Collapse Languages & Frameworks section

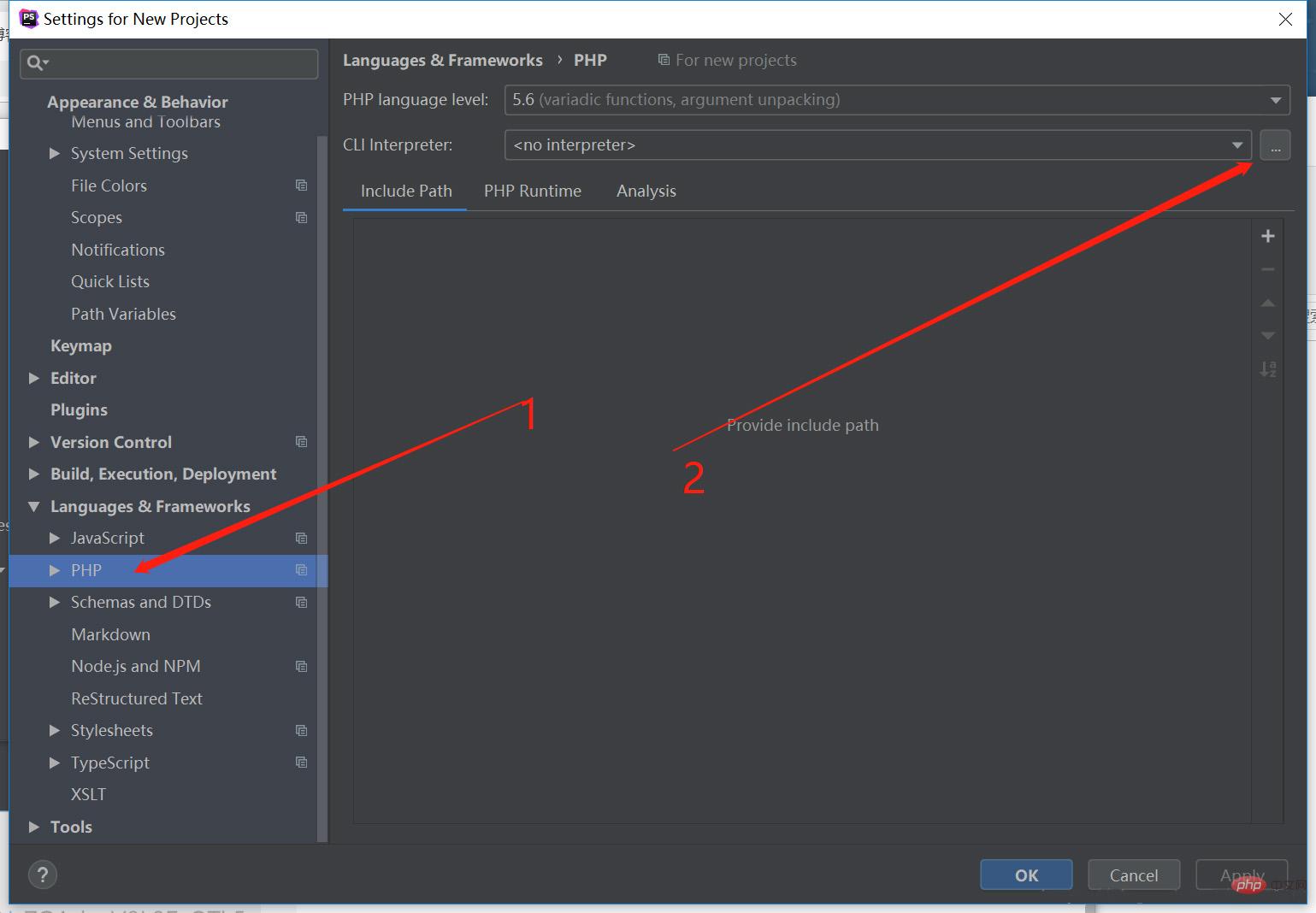click(34, 507)
